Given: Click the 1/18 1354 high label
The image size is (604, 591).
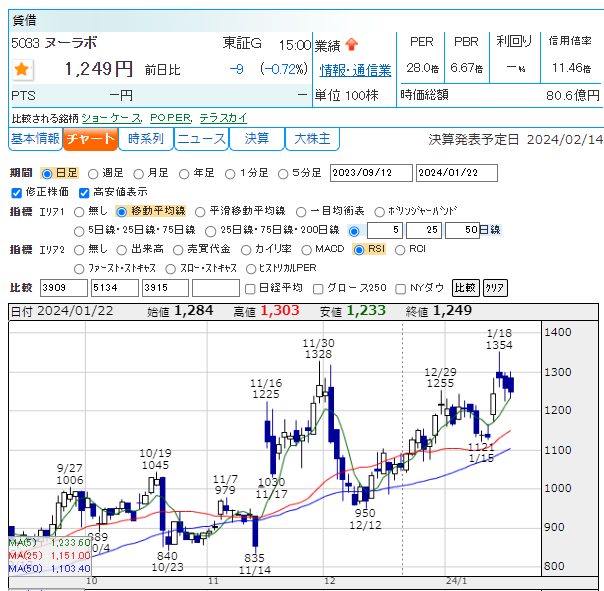Looking at the screenshot, I should tap(499, 339).
